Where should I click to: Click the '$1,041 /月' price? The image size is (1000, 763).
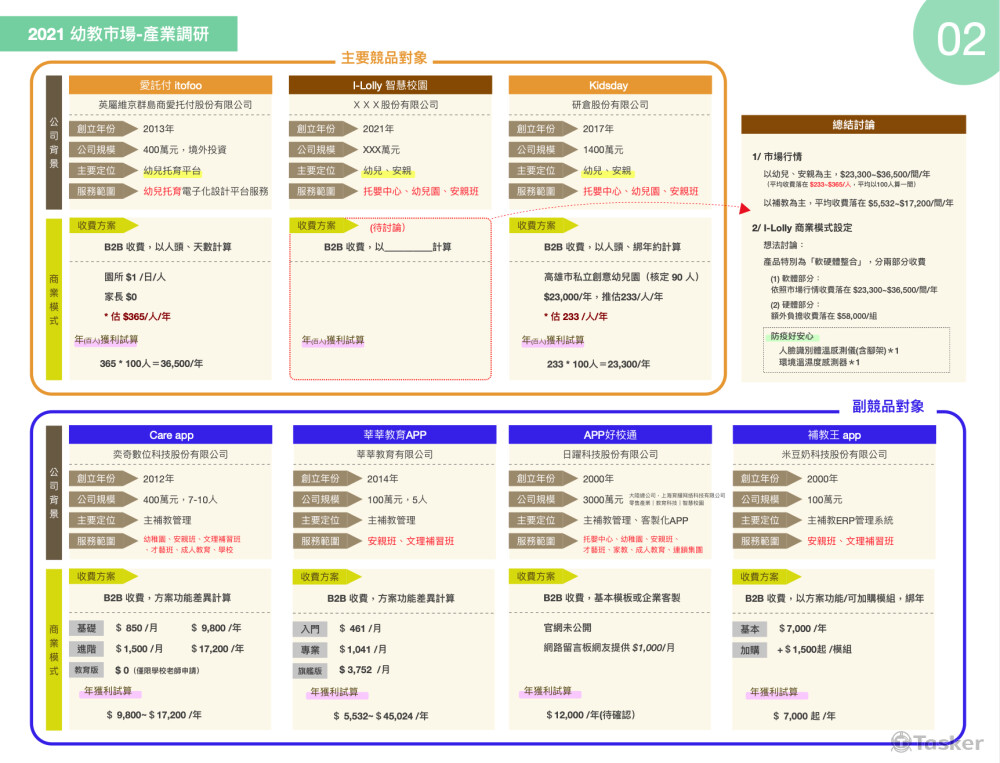363,649
